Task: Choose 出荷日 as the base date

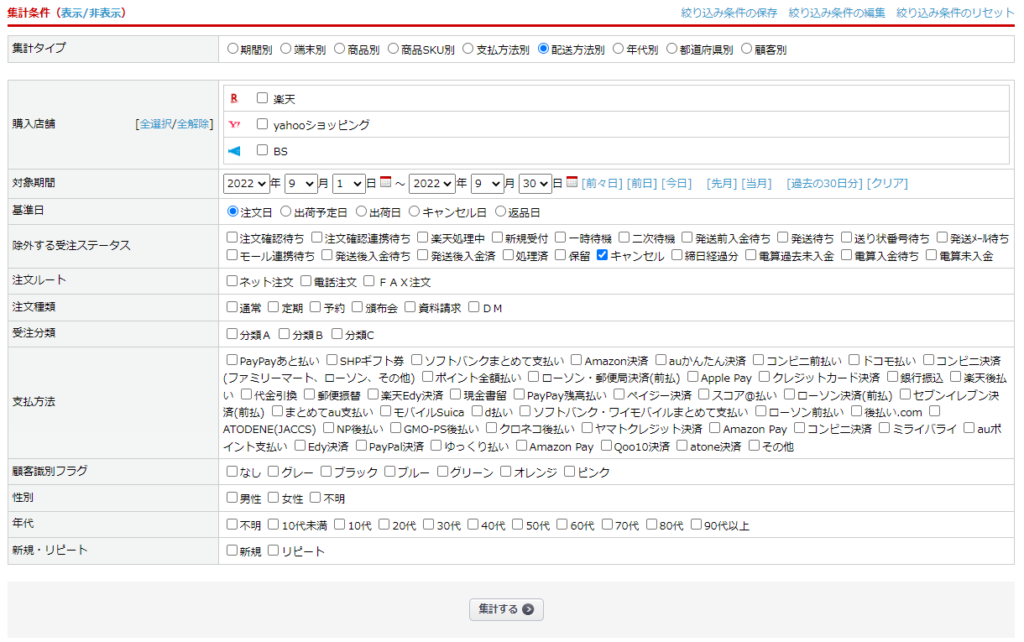Action: (362, 212)
